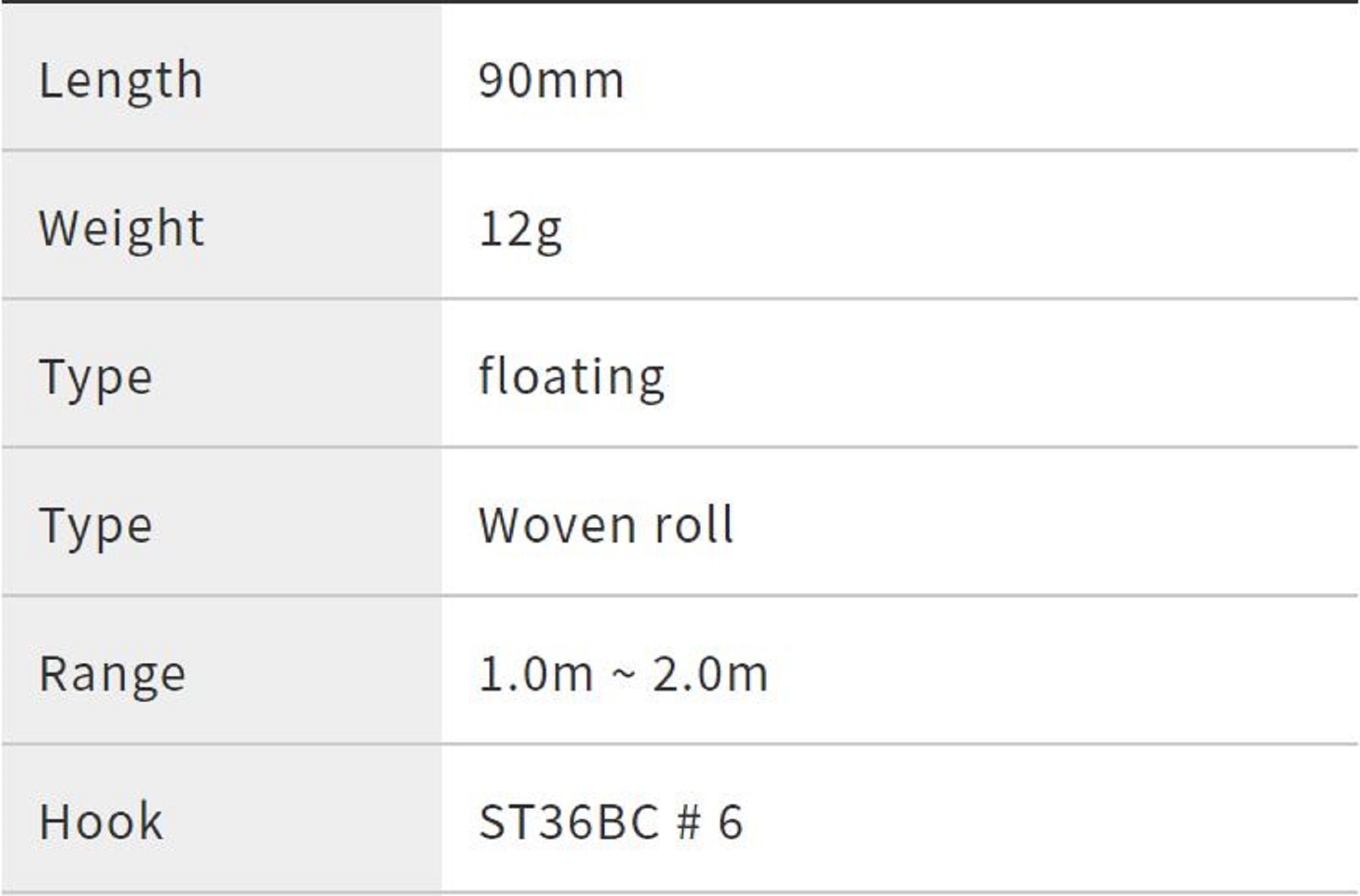1360x896 pixels.
Task: Select the number 6 after the hash
Action: coord(731,823)
